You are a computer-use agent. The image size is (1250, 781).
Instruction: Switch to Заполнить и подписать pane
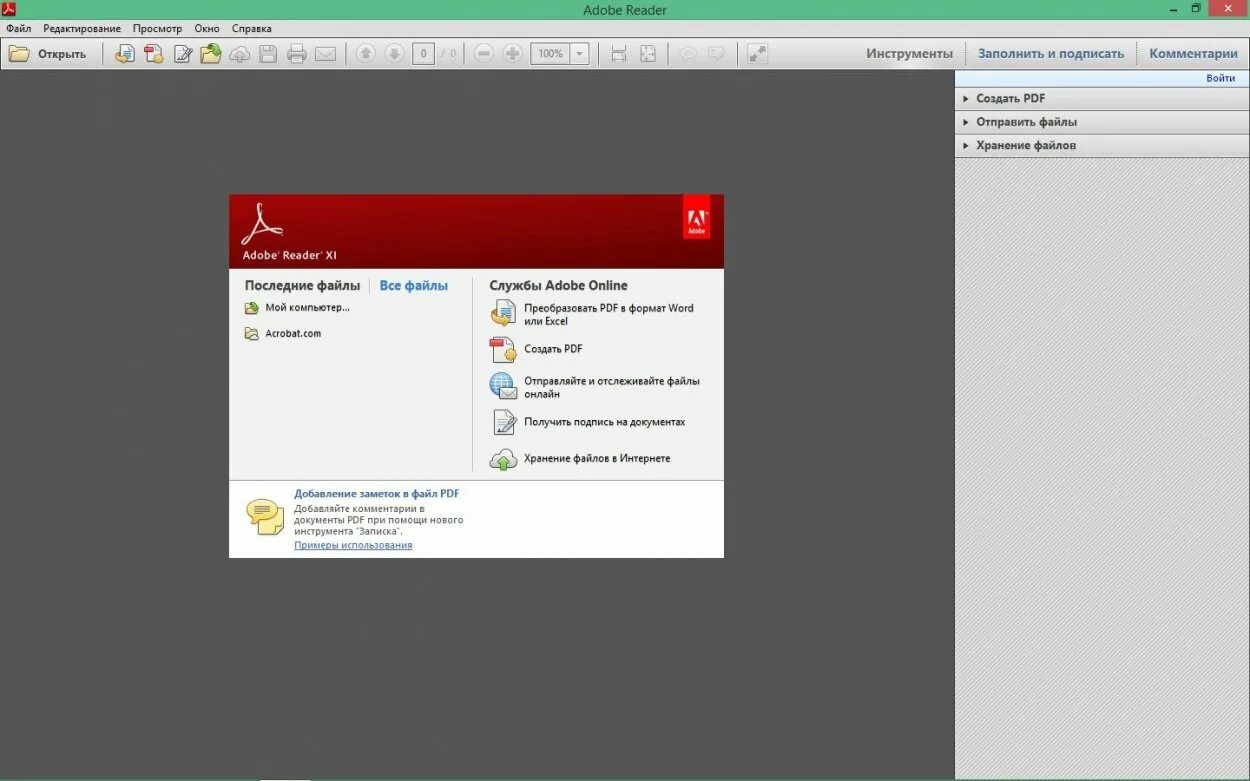[1050, 54]
